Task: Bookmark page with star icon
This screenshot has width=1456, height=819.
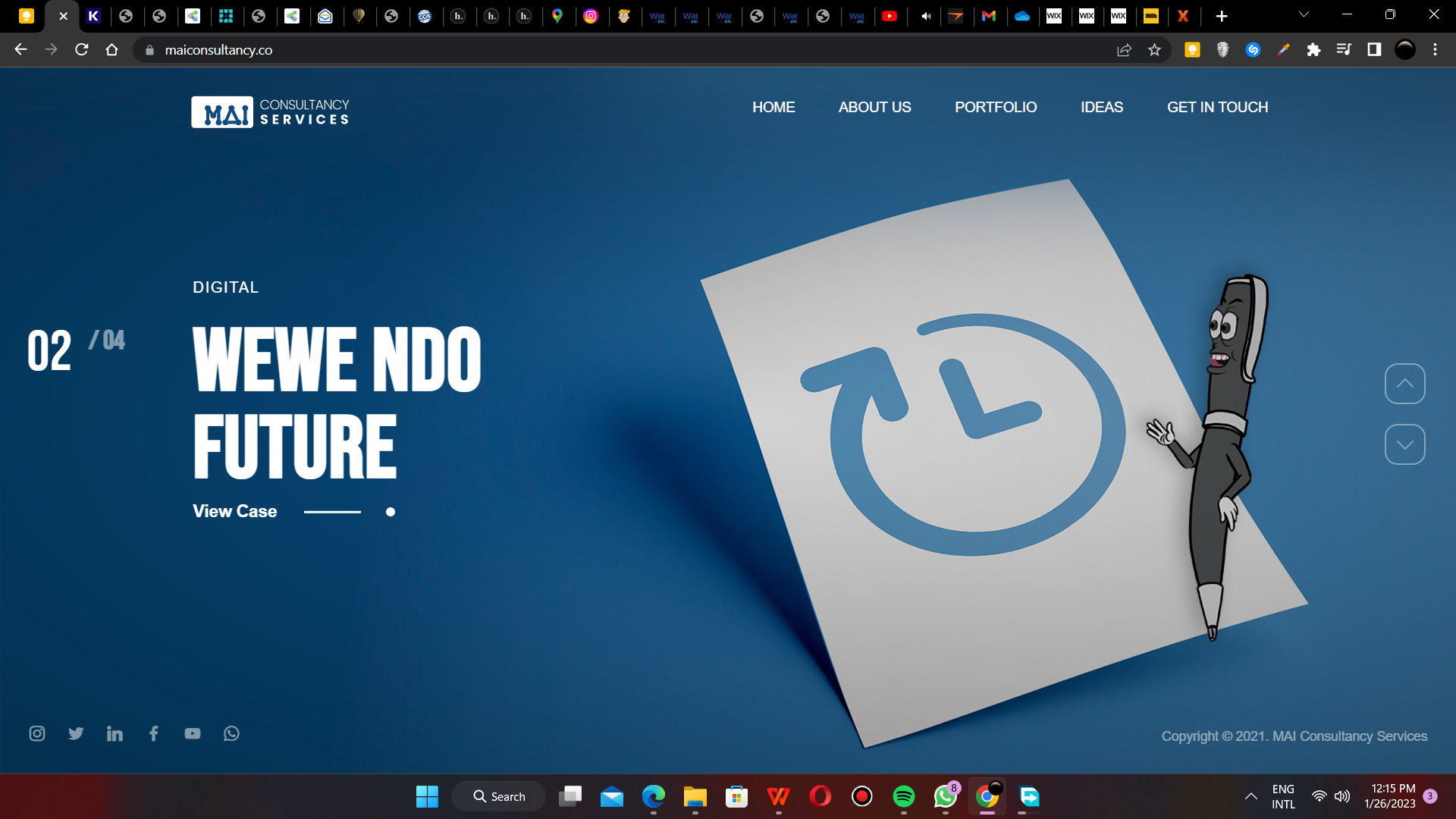Action: coord(1154,50)
